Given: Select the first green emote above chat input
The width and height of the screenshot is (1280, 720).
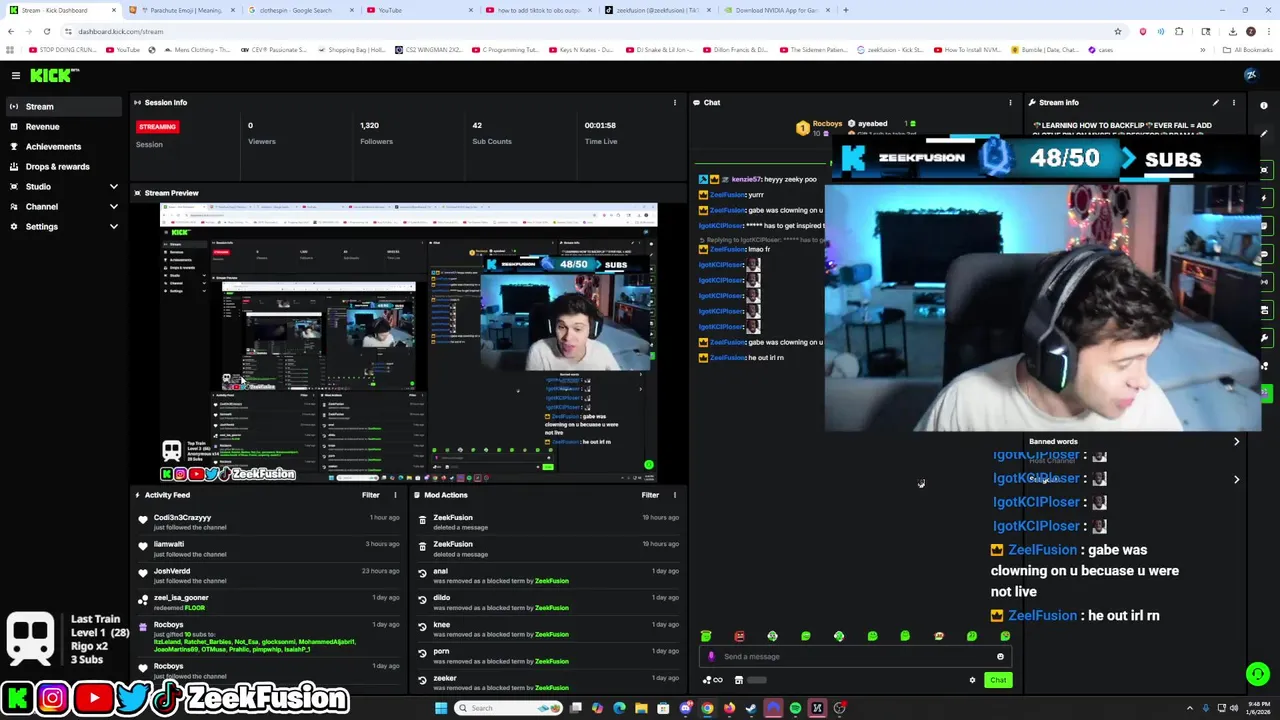Looking at the screenshot, I should tap(706, 636).
